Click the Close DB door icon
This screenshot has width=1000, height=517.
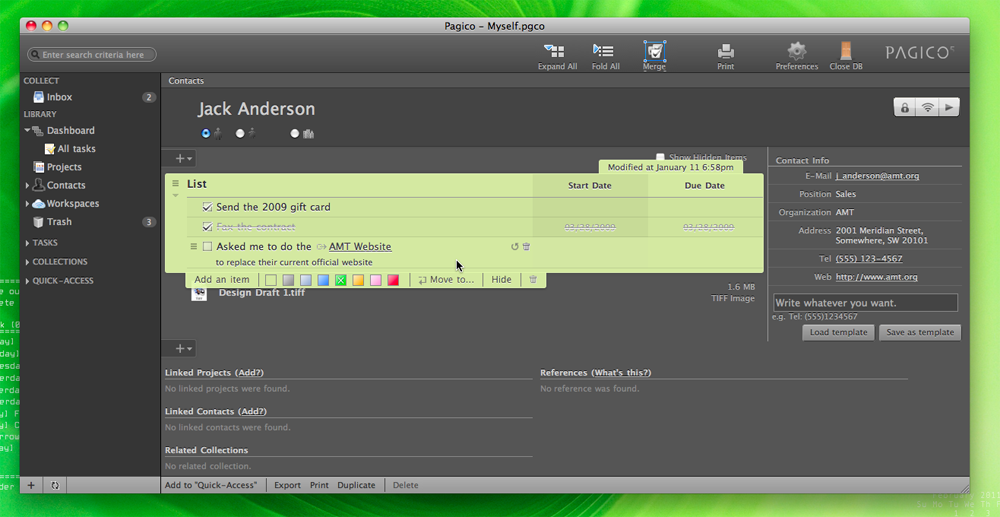click(x=846, y=51)
